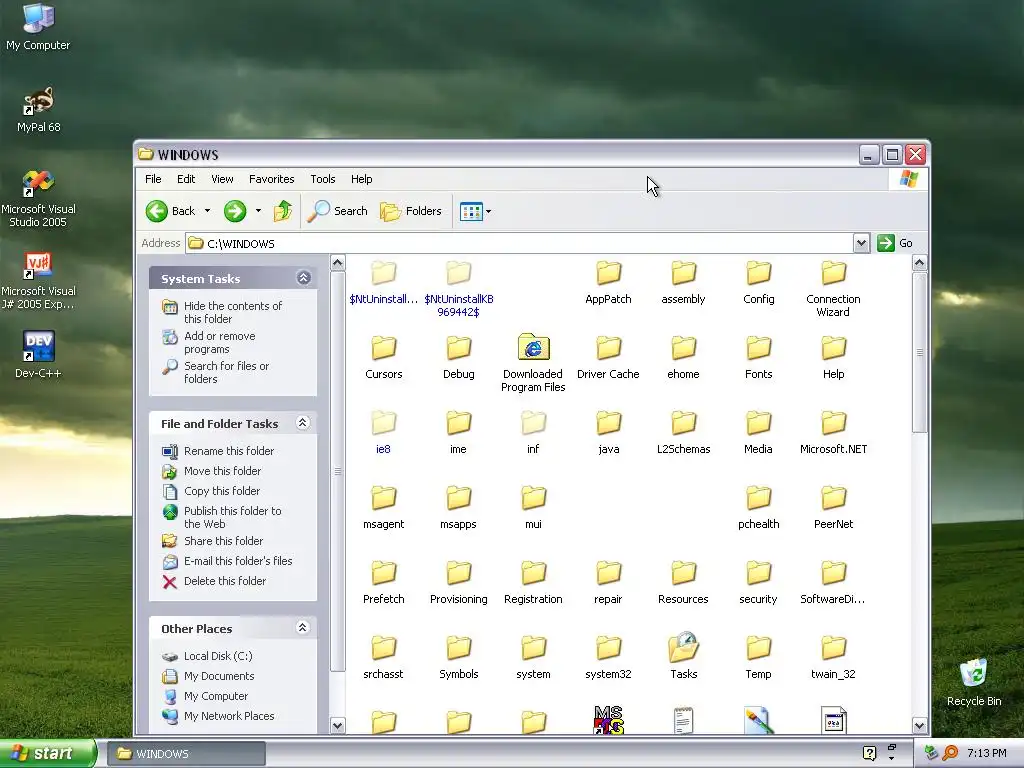
Task: Collapse the System Tasks panel
Action: pyautogui.click(x=303, y=278)
